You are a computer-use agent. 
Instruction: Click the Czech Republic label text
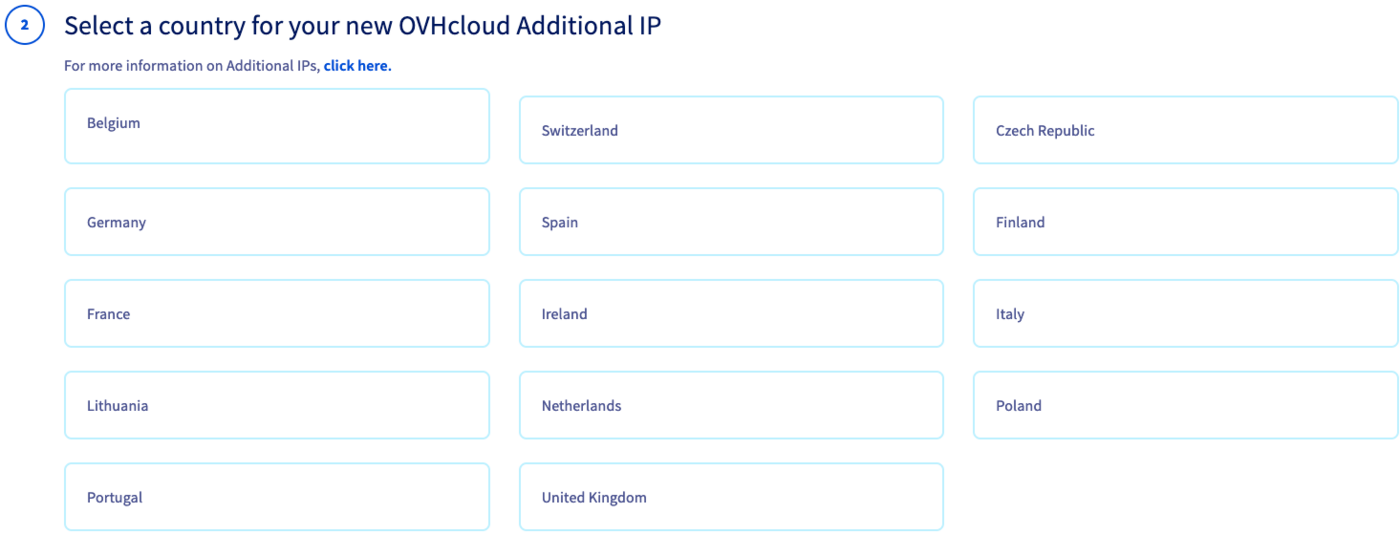coord(1045,130)
